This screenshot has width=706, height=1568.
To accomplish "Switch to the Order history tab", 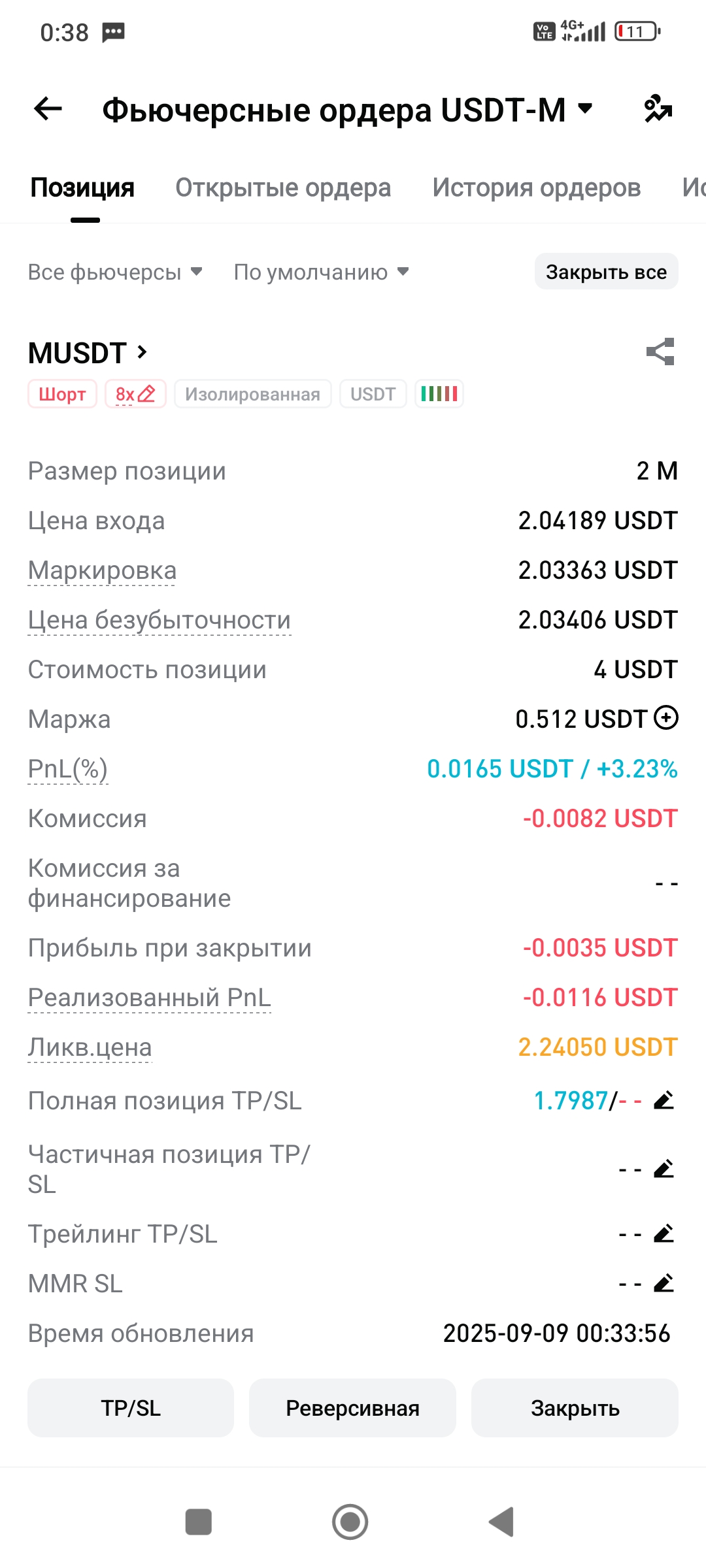I will (536, 188).
